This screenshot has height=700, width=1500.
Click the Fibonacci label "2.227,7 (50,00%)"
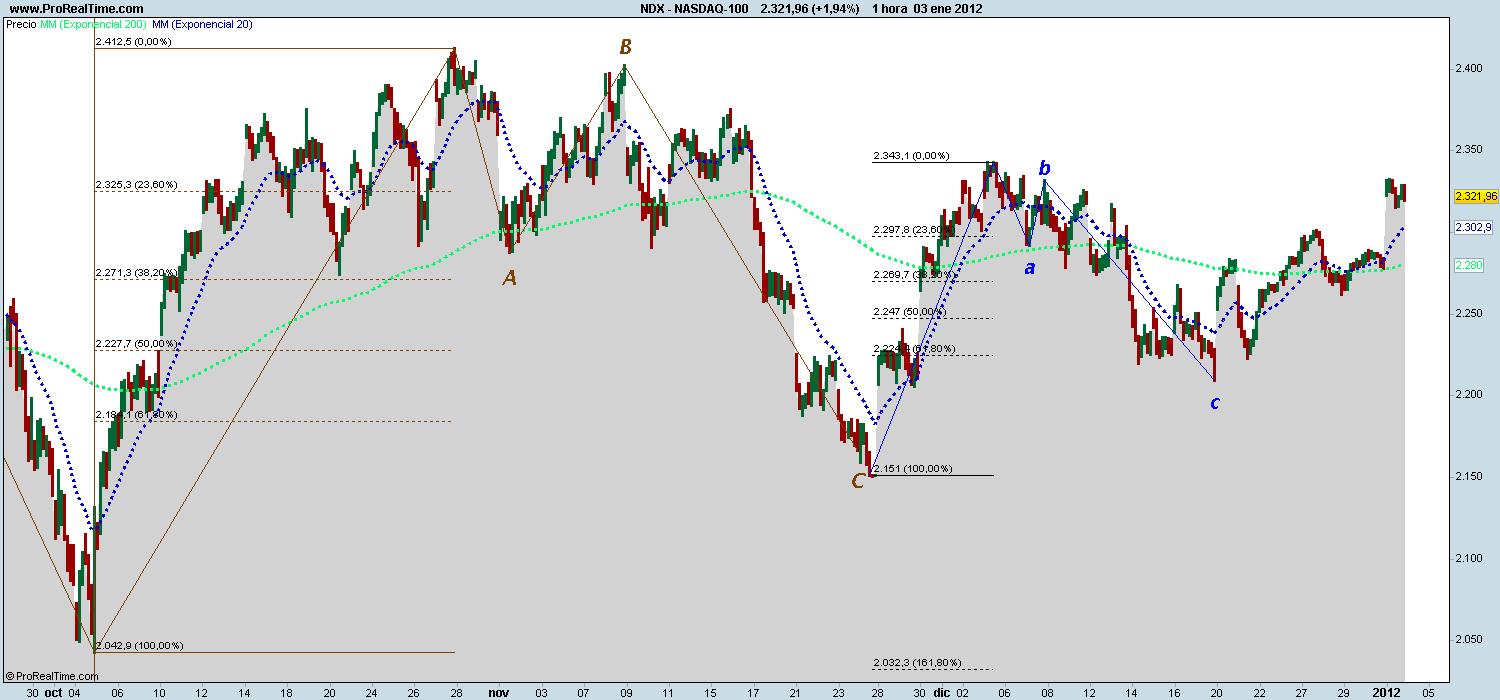click(137, 343)
